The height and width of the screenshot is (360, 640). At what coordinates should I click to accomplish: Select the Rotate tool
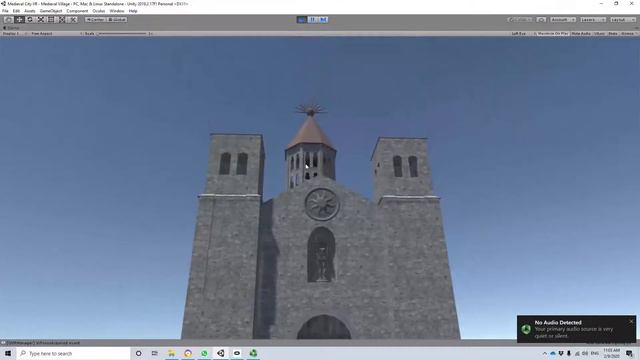click(30, 20)
